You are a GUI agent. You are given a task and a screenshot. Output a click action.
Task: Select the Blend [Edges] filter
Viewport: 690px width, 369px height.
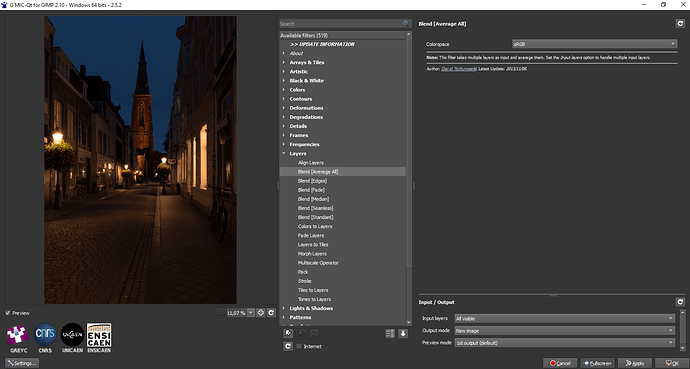click(312, 181)
